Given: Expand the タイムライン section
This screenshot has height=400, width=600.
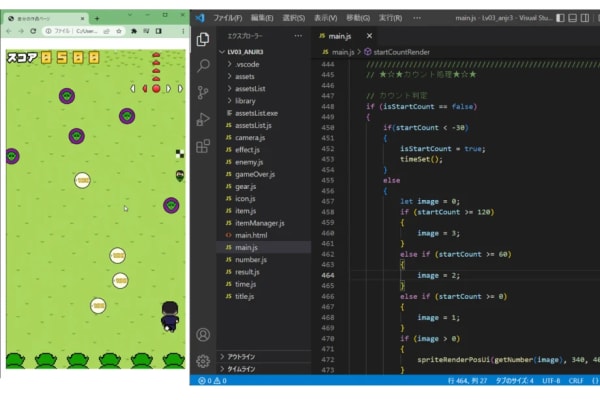Looking at the screenshot, I should tap(240, 368).
